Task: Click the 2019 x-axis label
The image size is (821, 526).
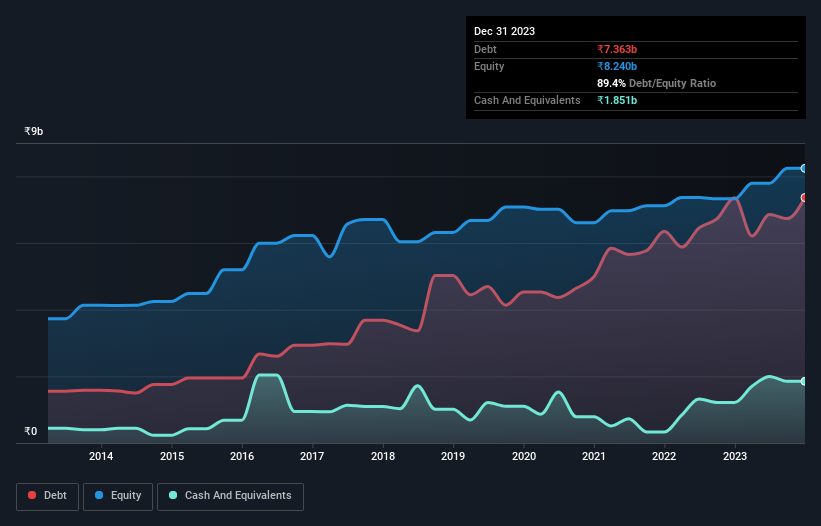Action: coord(453,456)
